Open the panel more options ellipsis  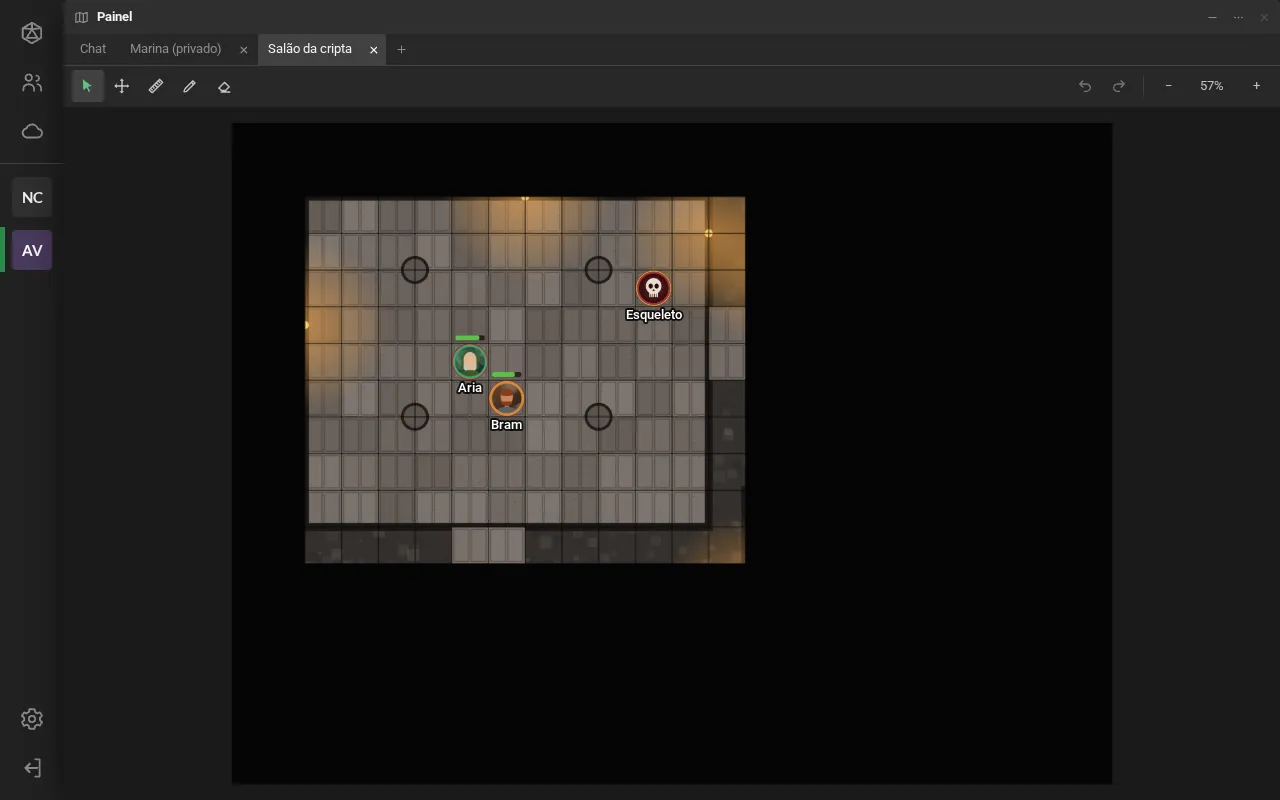pos(1238,17)
